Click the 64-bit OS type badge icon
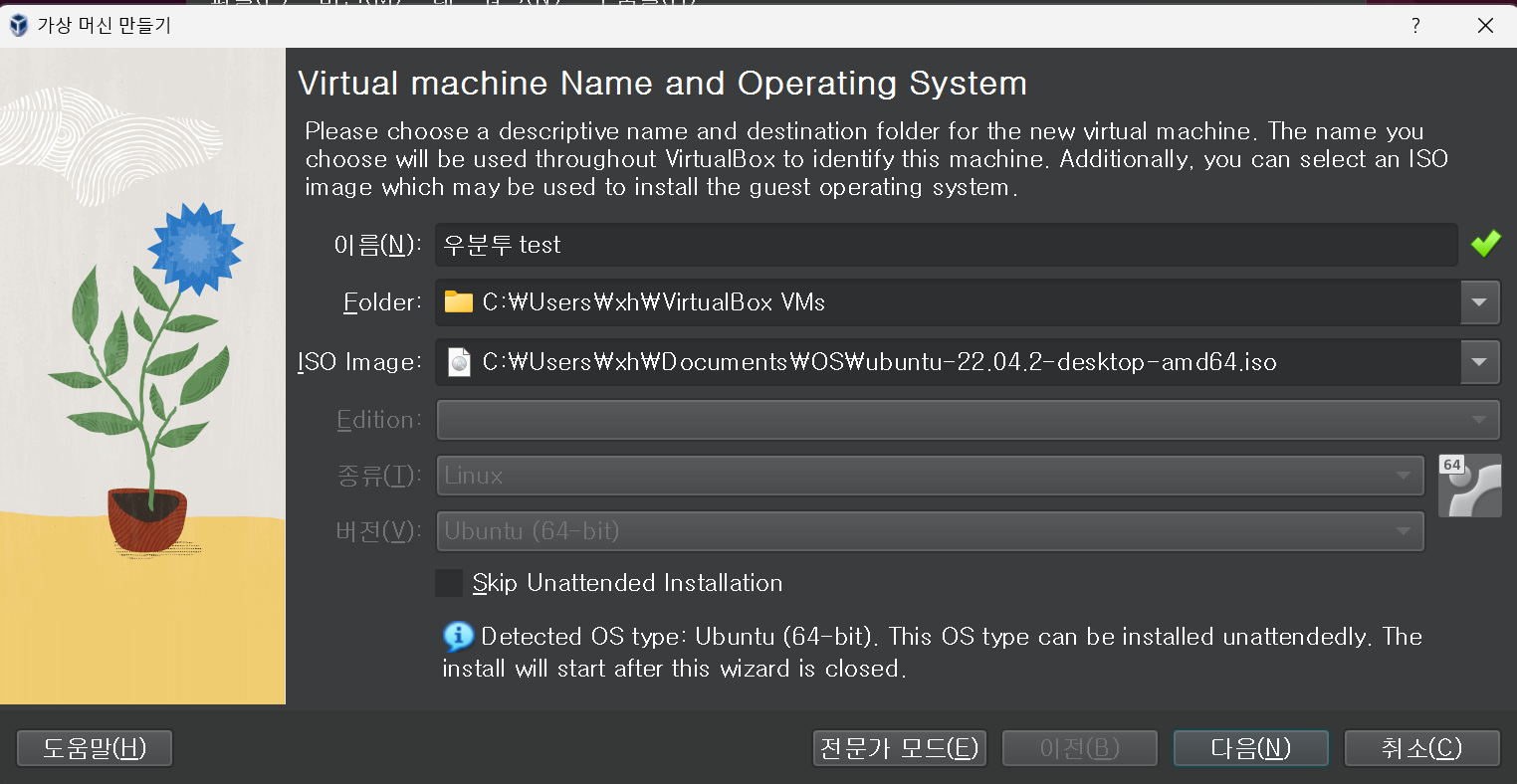 click(x=1469, y=485)
